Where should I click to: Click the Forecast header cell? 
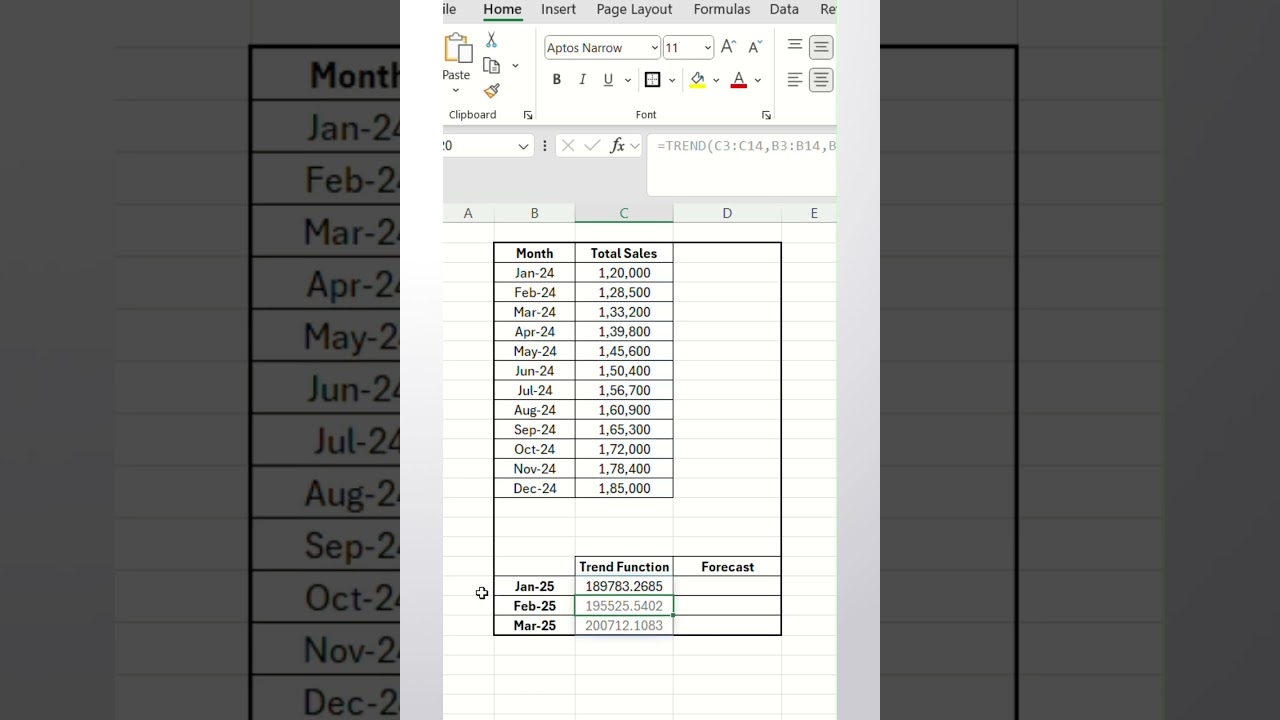(x=727, y=567)
